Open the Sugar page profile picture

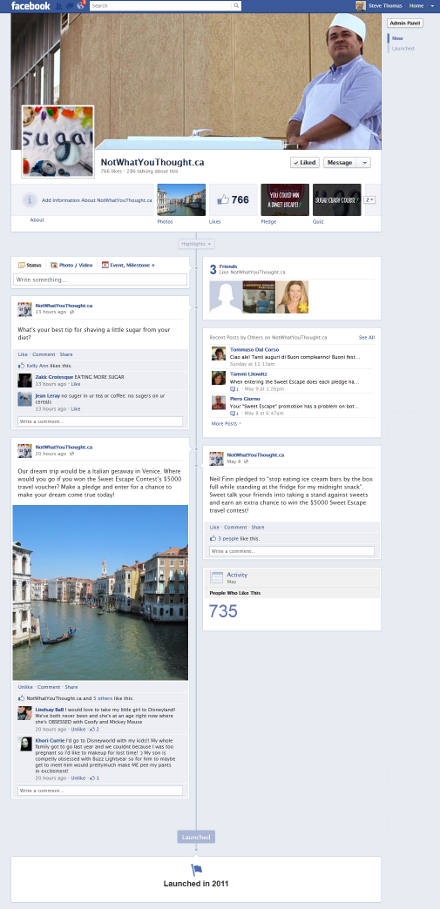[57, 141]
